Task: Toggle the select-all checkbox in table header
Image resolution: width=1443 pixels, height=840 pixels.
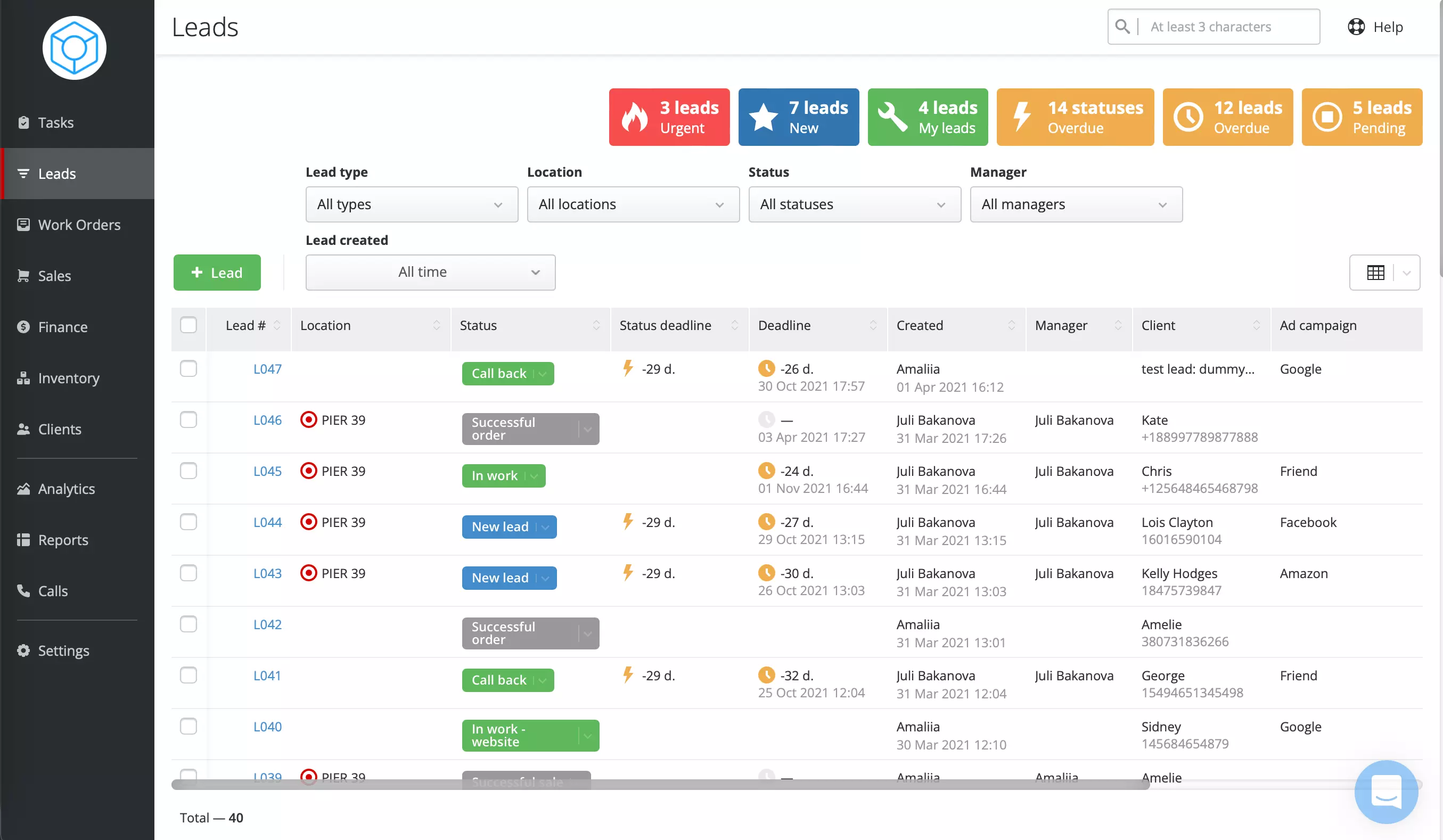Action: 188,325
